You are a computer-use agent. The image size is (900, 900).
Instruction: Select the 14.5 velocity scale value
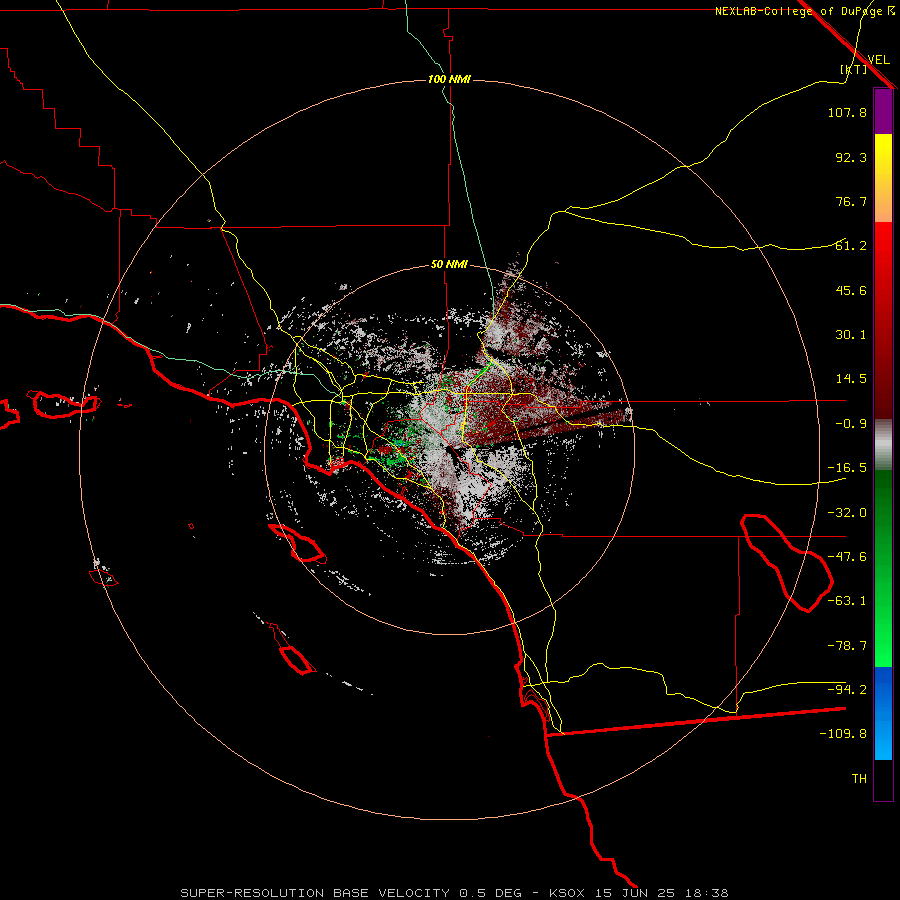851,379
